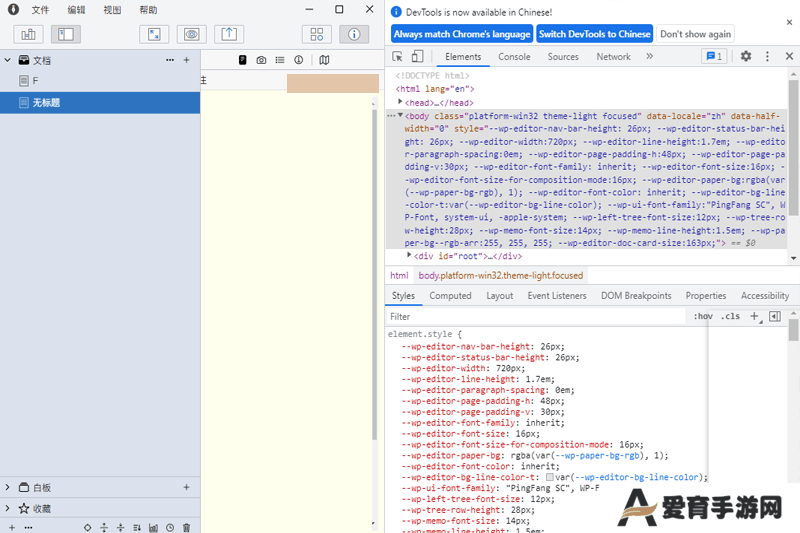The image size is (800, 533).
Task: Expand the div id="root" node
Action: tap(409, 255)
